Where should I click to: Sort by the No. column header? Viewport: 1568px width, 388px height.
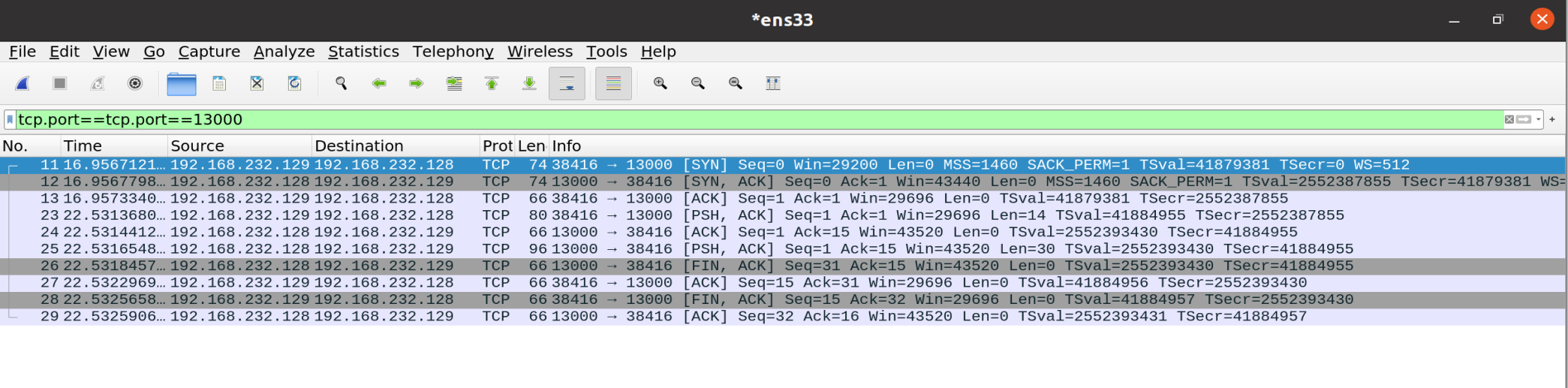tap(31, 146)
